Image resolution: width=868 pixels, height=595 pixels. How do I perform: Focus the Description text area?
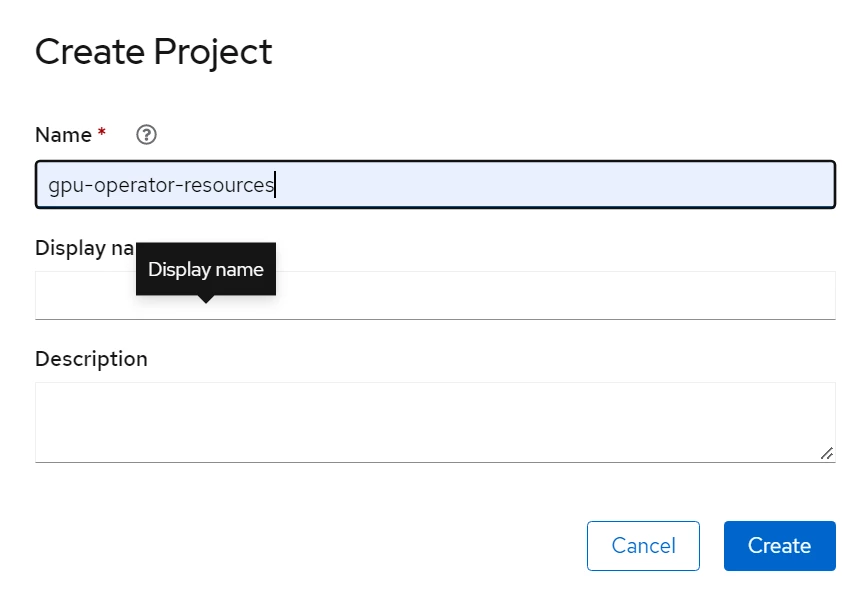435,421
